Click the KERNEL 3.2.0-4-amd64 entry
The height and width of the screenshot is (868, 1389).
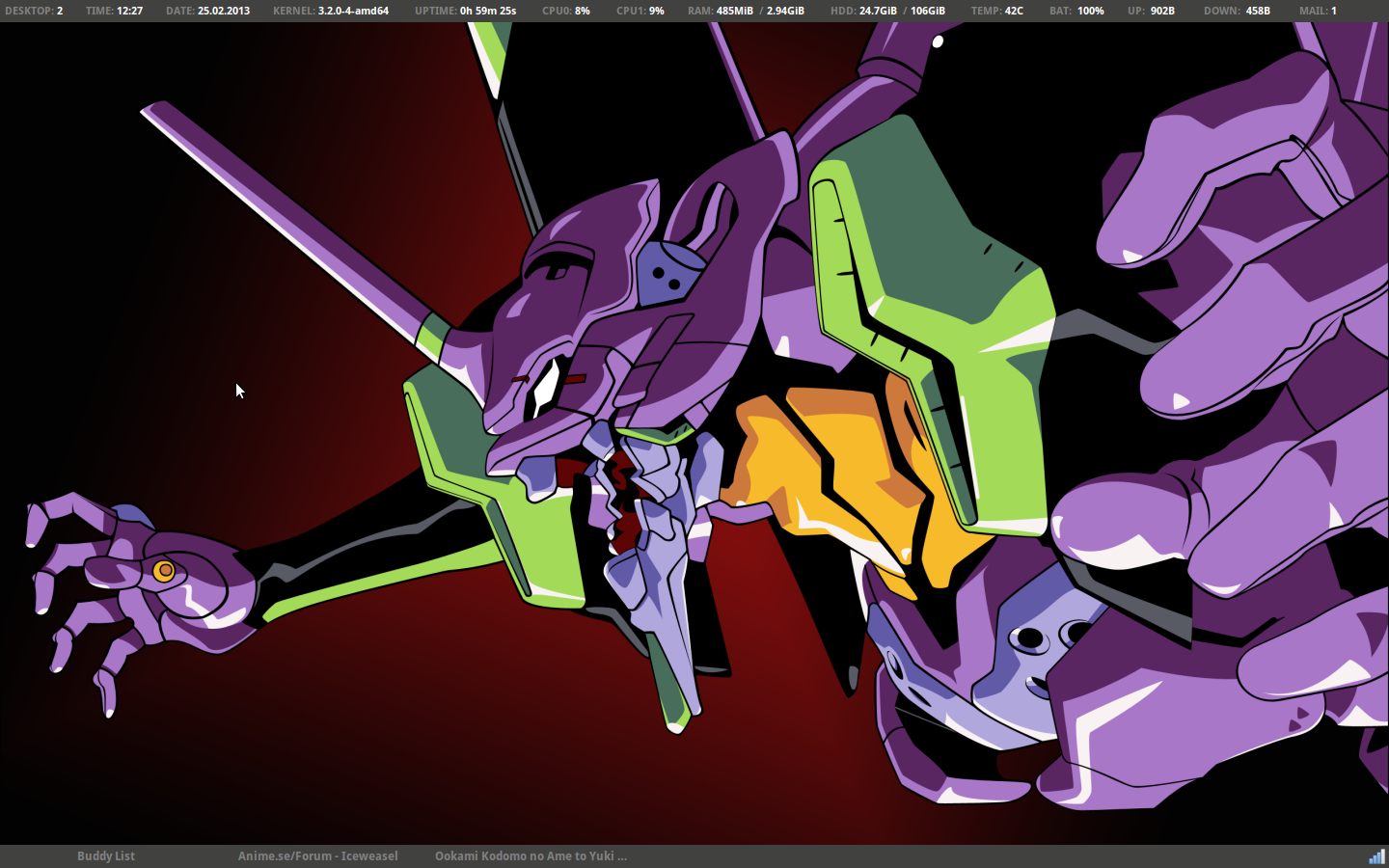click(331, 11)
